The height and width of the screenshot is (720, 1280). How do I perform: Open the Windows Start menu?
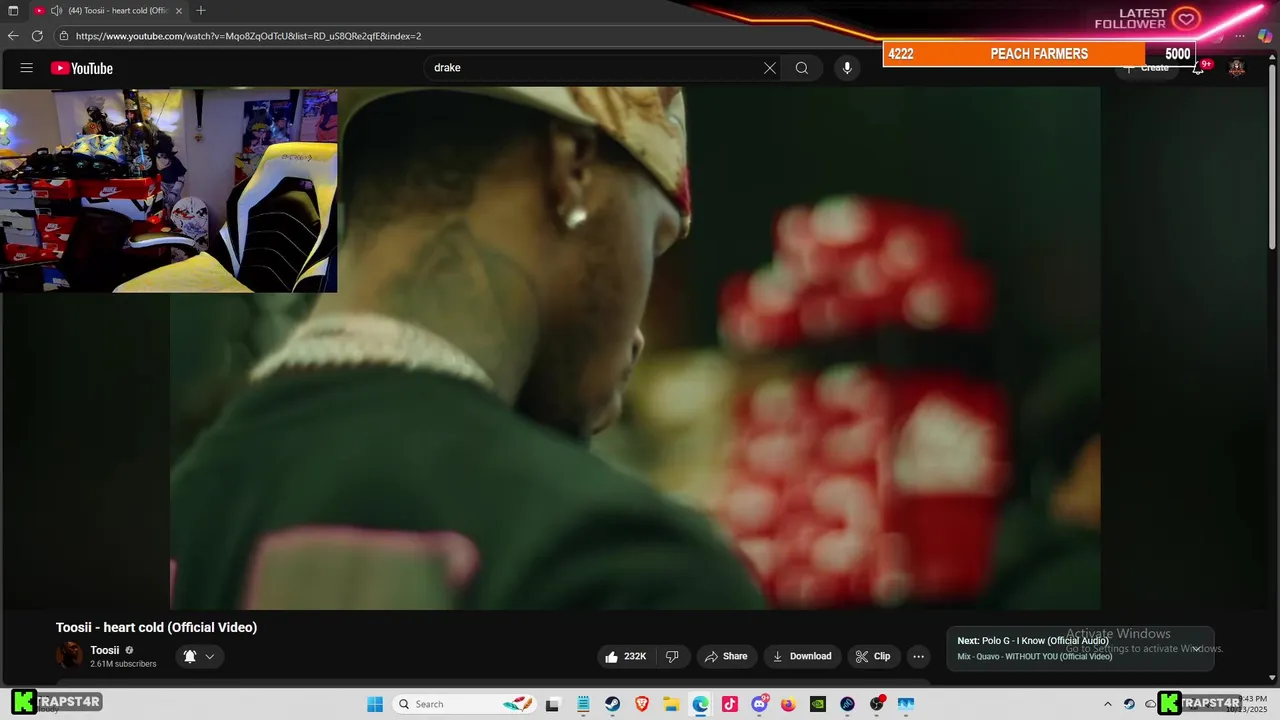pos(375,704)
